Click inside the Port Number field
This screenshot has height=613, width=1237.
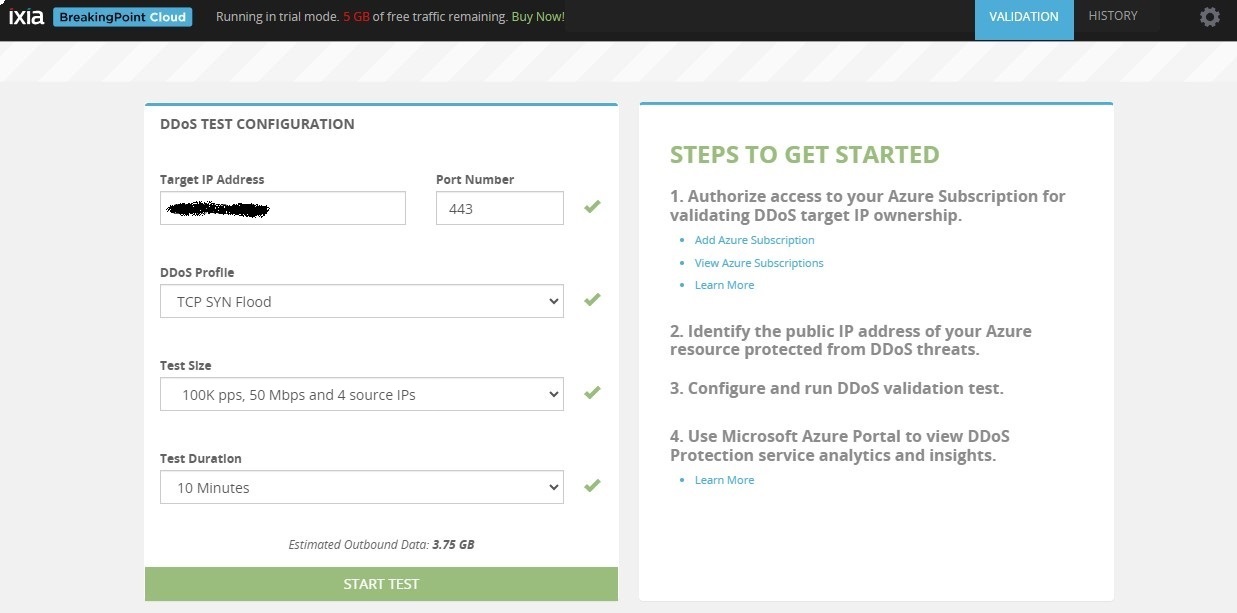499,207
